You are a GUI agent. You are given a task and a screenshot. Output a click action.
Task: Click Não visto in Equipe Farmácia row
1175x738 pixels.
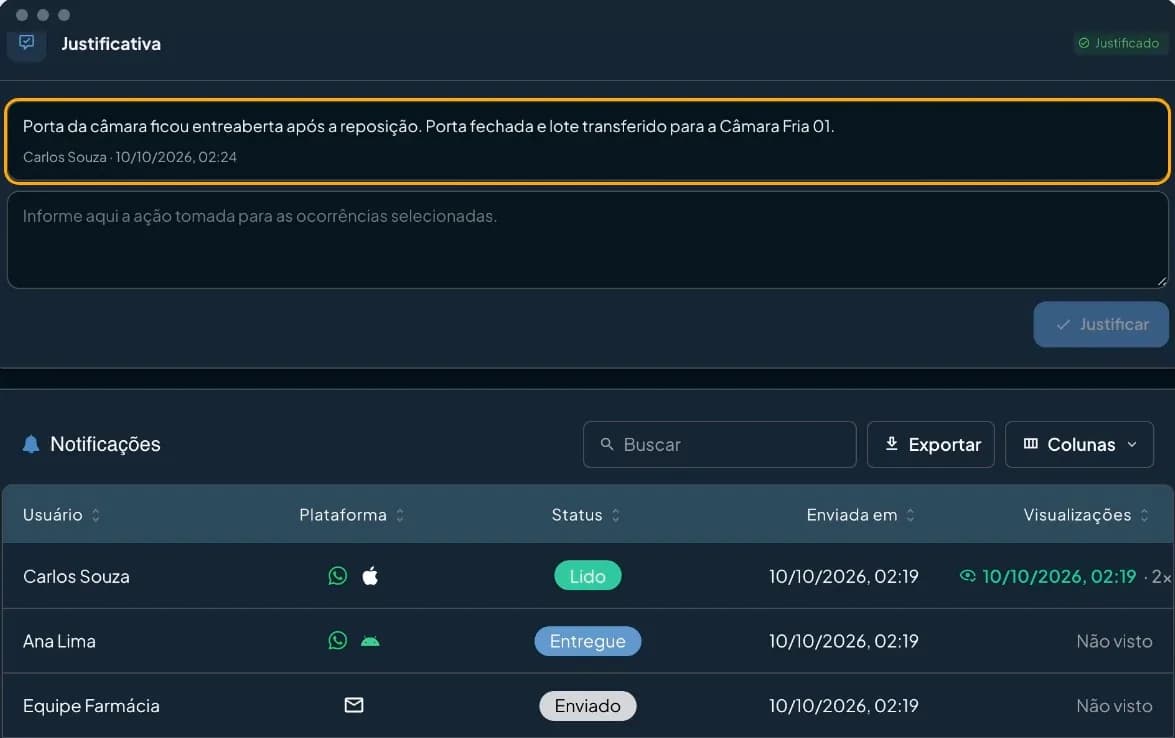pos(1114,706)
